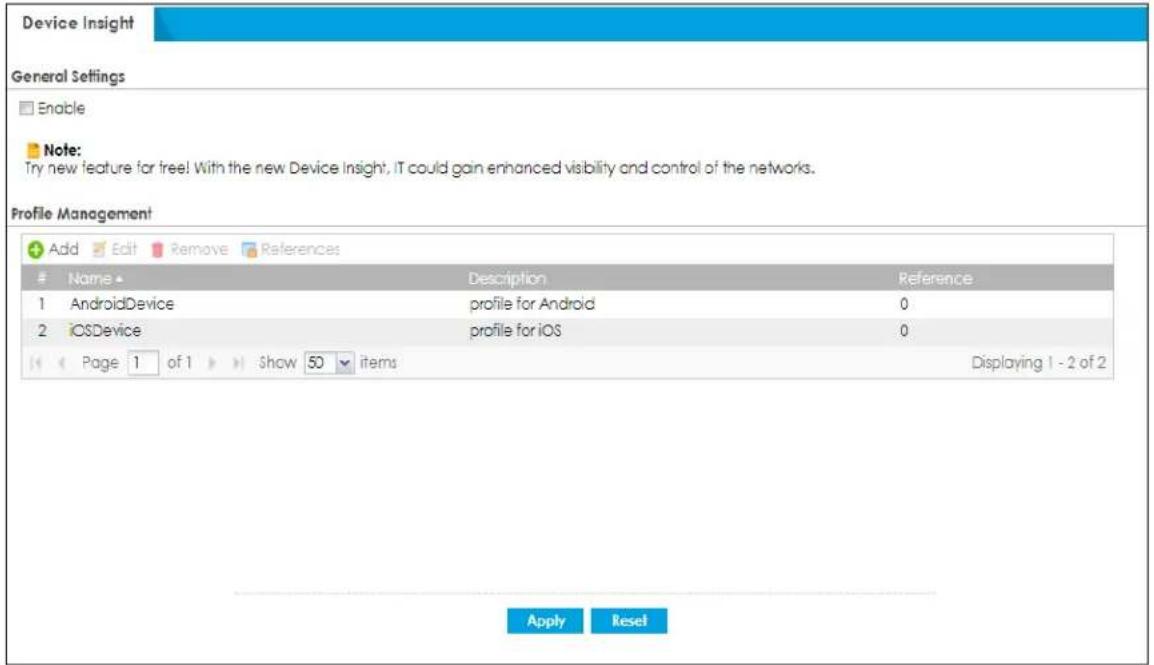This screenshot has height=665, width=1154.
Task: Click the 'profile for iOS' description cell
Action: click(515, 330)
